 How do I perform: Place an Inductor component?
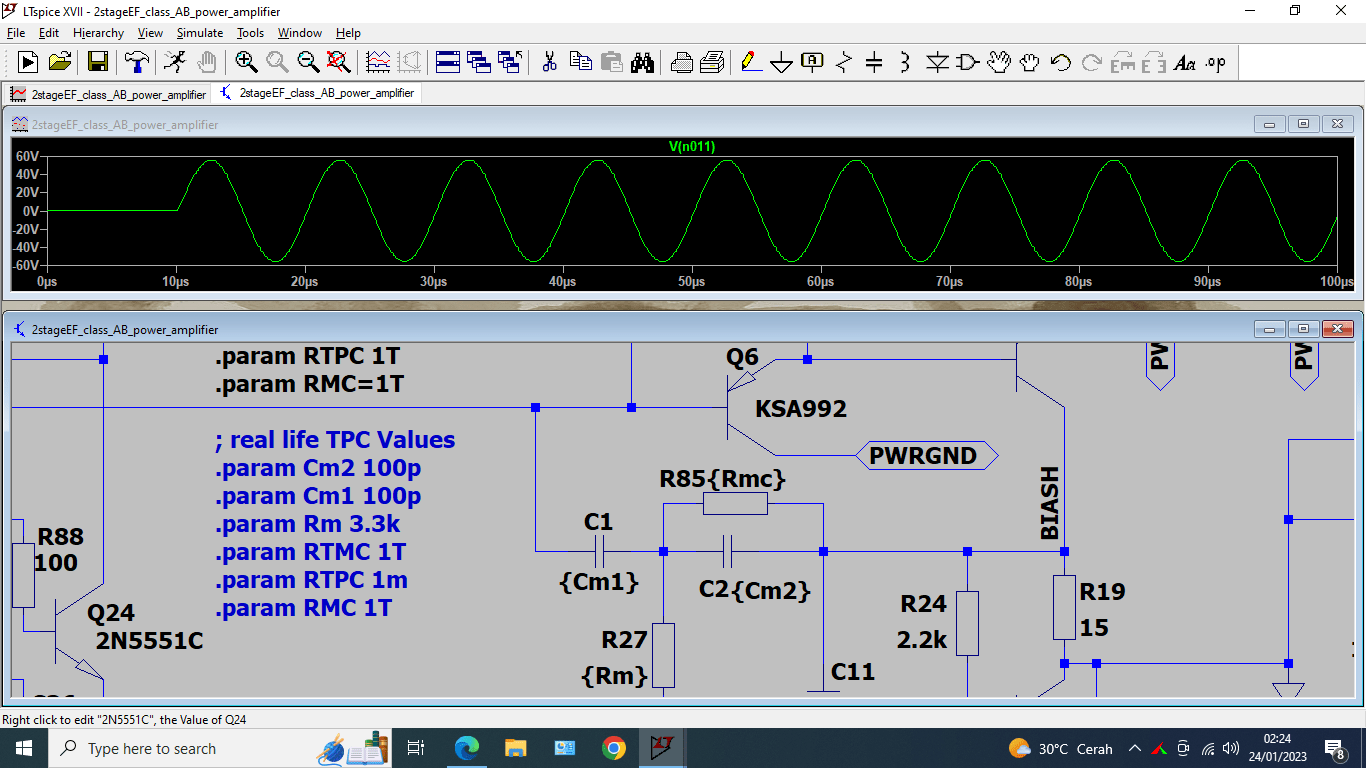[905, 62]
